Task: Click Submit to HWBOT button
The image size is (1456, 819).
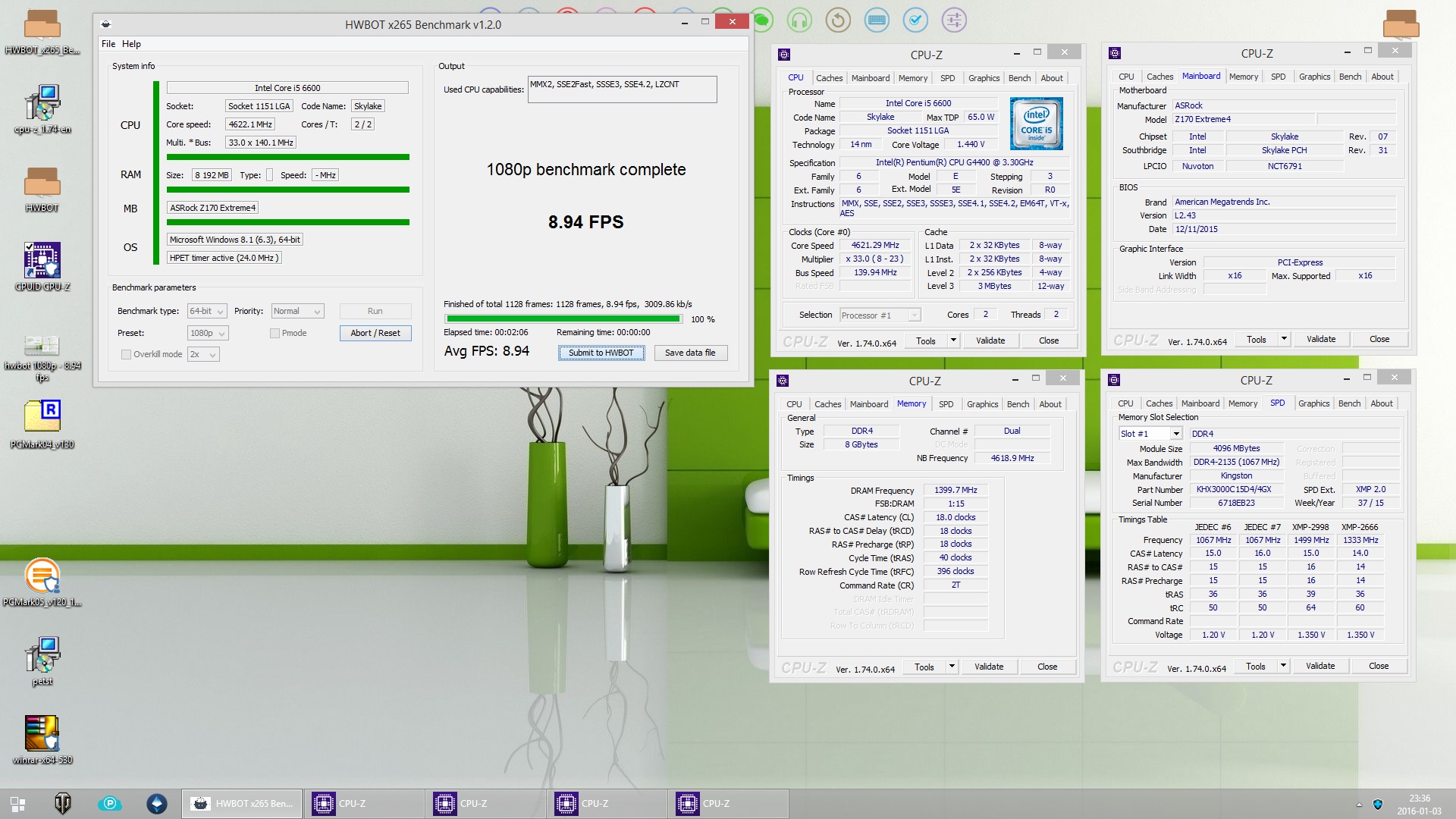Action: [x=601, y=353]
